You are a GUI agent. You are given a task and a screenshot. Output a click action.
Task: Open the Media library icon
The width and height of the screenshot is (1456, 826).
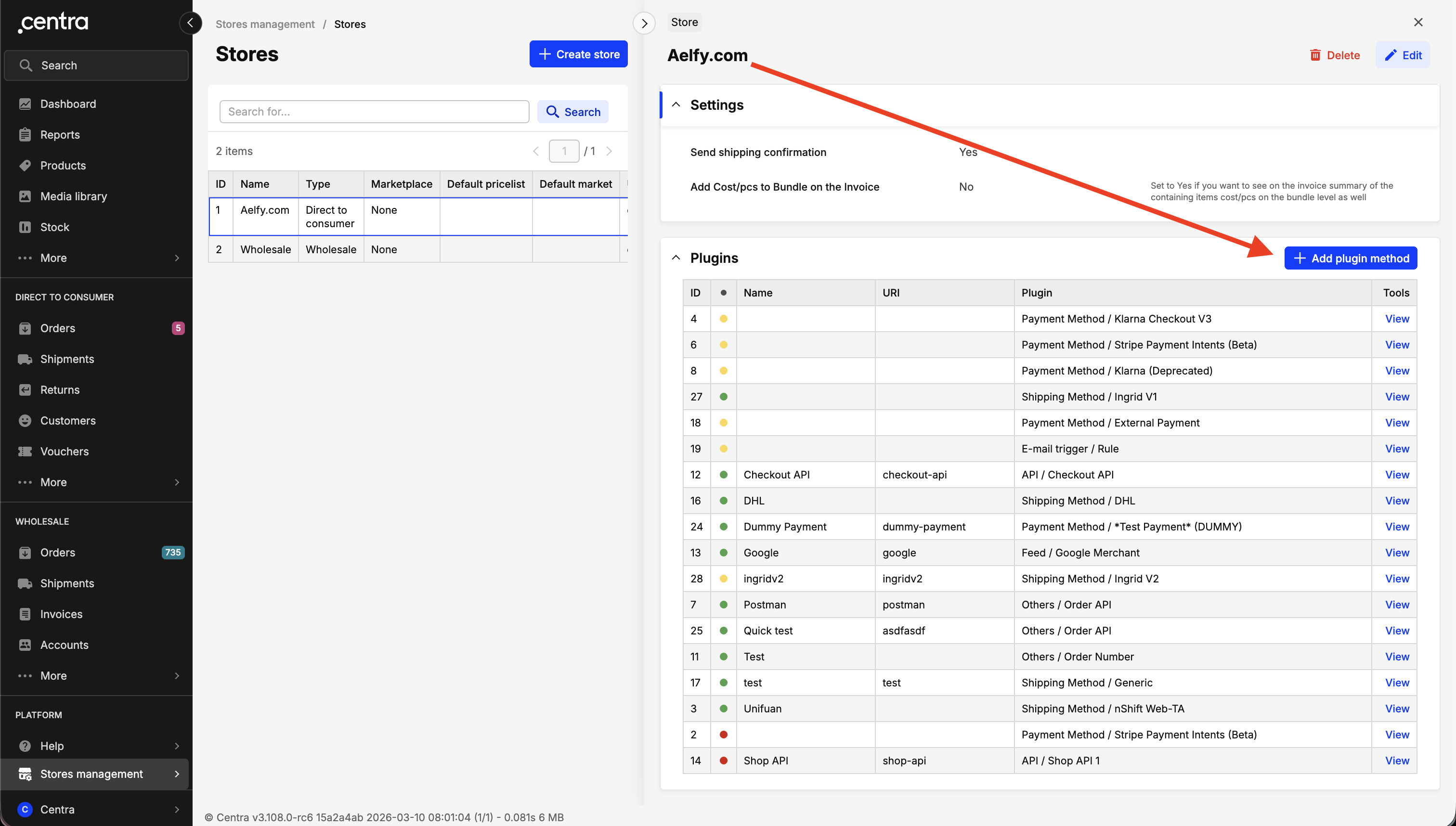[25, 196]
